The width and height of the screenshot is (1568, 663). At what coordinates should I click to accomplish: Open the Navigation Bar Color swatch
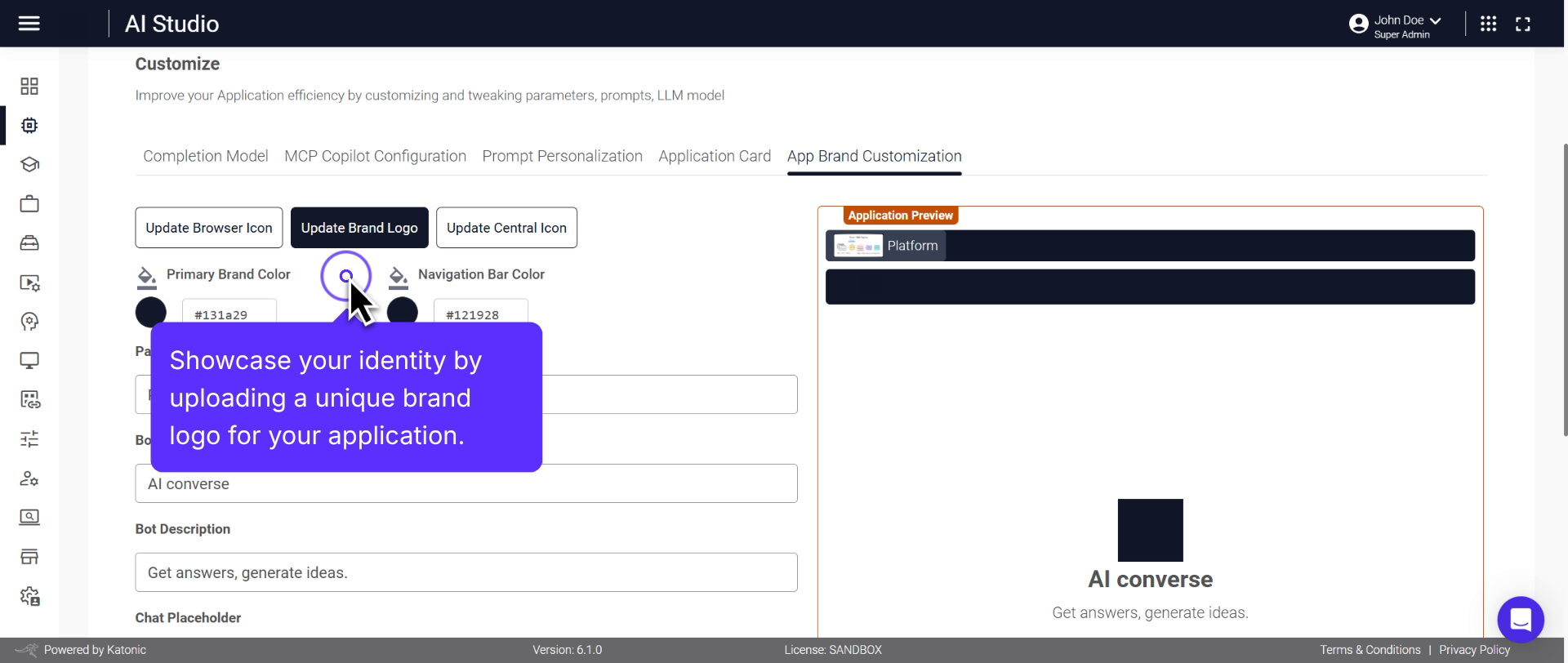[403, 311]
